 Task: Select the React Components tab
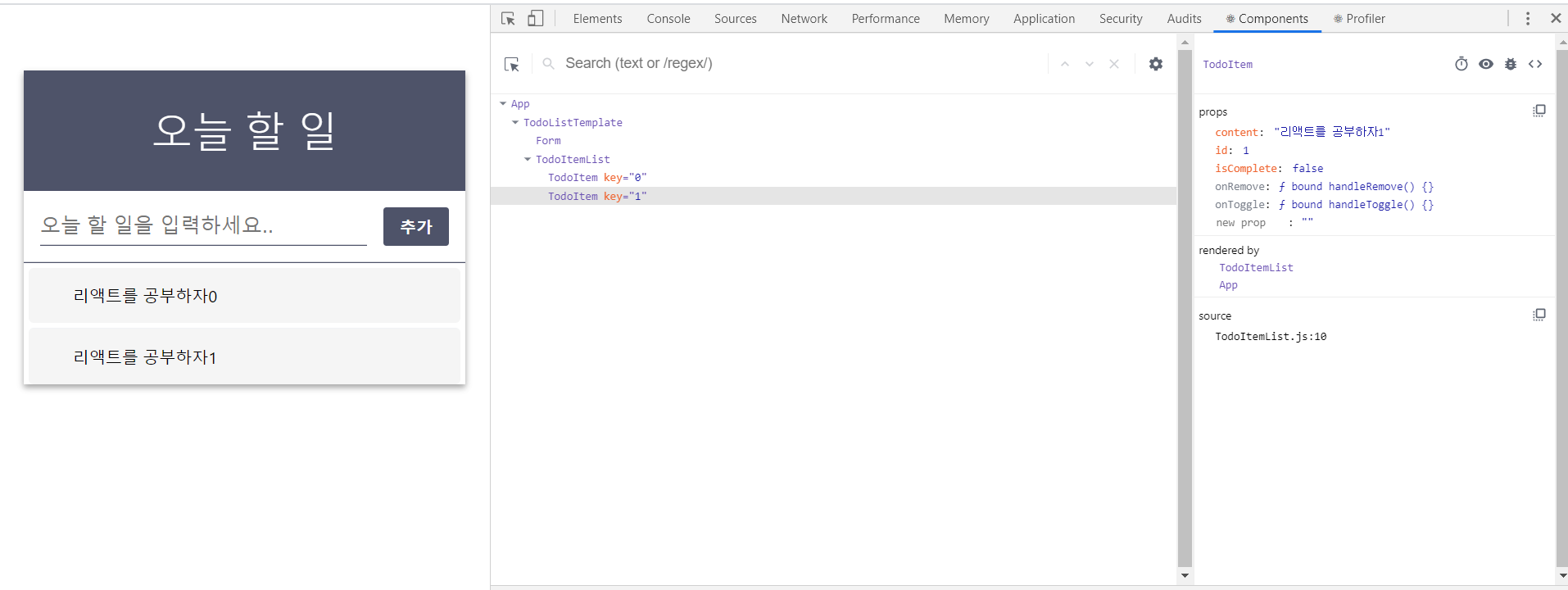pos(1267,19)
